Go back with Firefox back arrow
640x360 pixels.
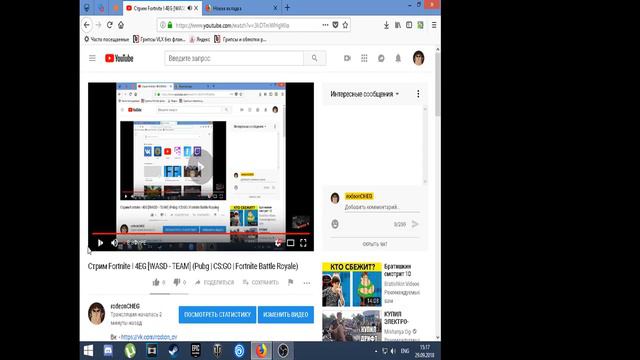pos(87,25)
